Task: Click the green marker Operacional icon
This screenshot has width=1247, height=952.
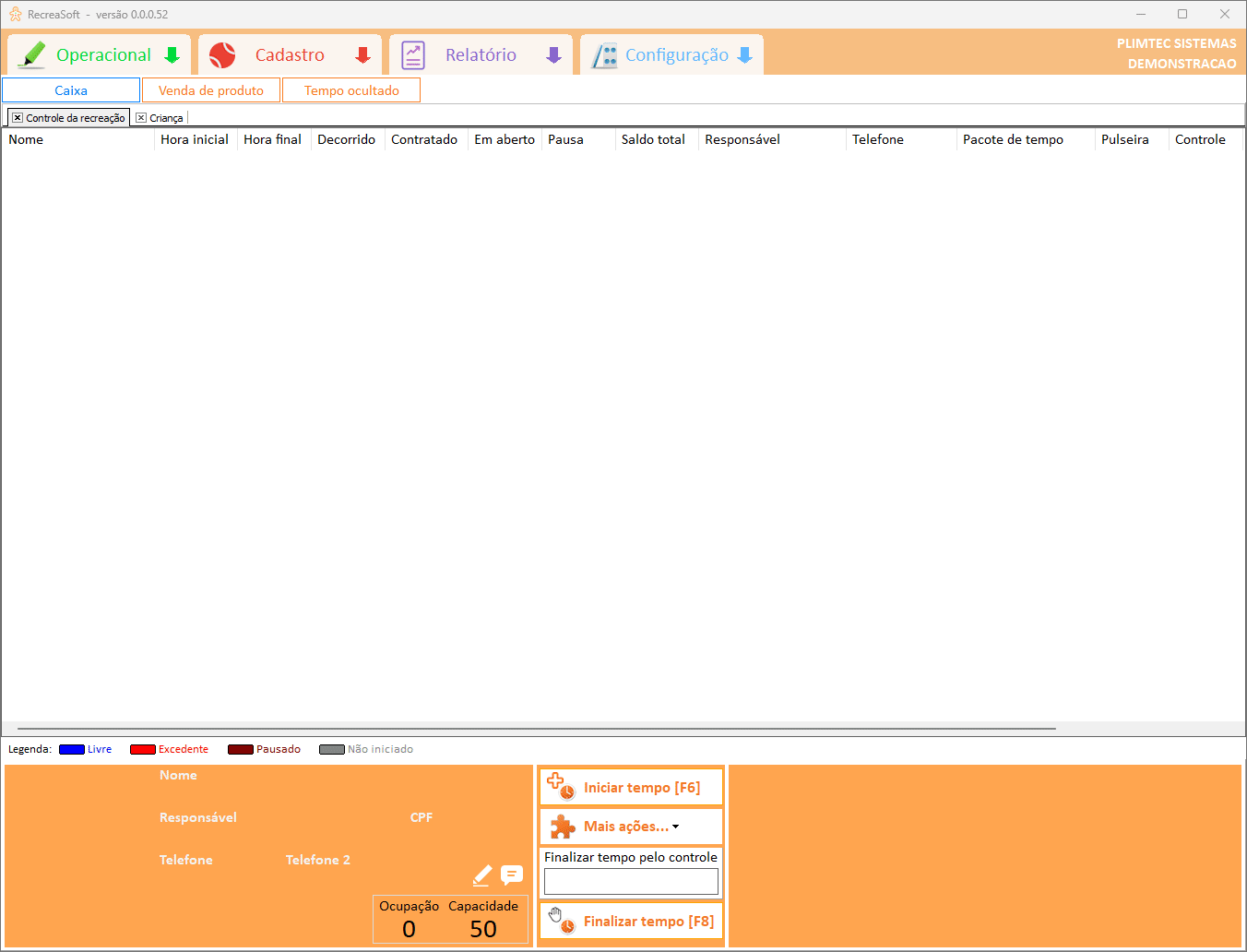Action: point(32,55)
